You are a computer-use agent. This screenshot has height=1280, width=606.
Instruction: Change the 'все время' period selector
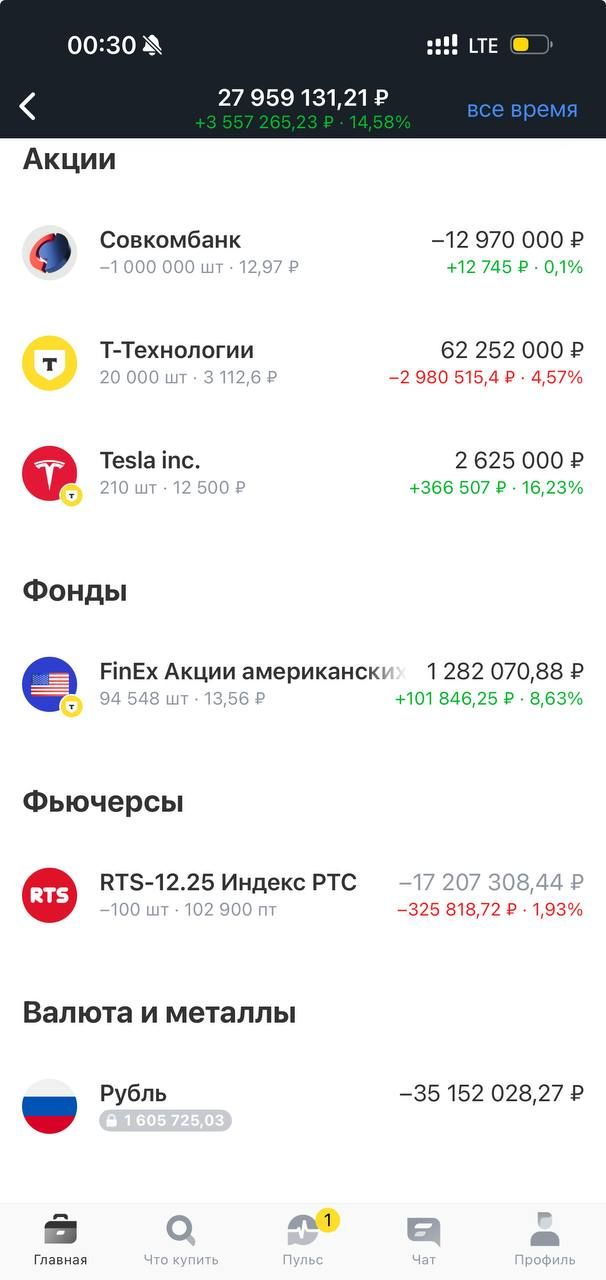(522, 109)
